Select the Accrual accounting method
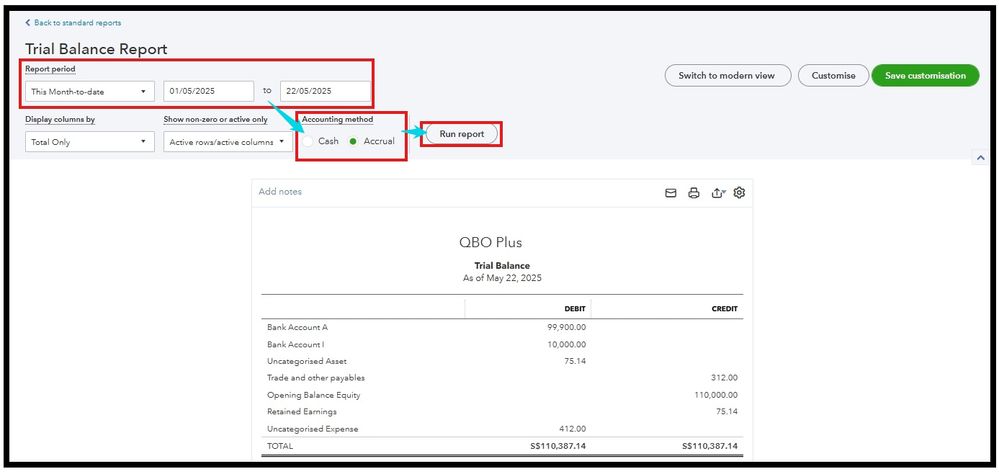Screen dimensions: 999x472 pyautogui.click(x=354, y=141)
